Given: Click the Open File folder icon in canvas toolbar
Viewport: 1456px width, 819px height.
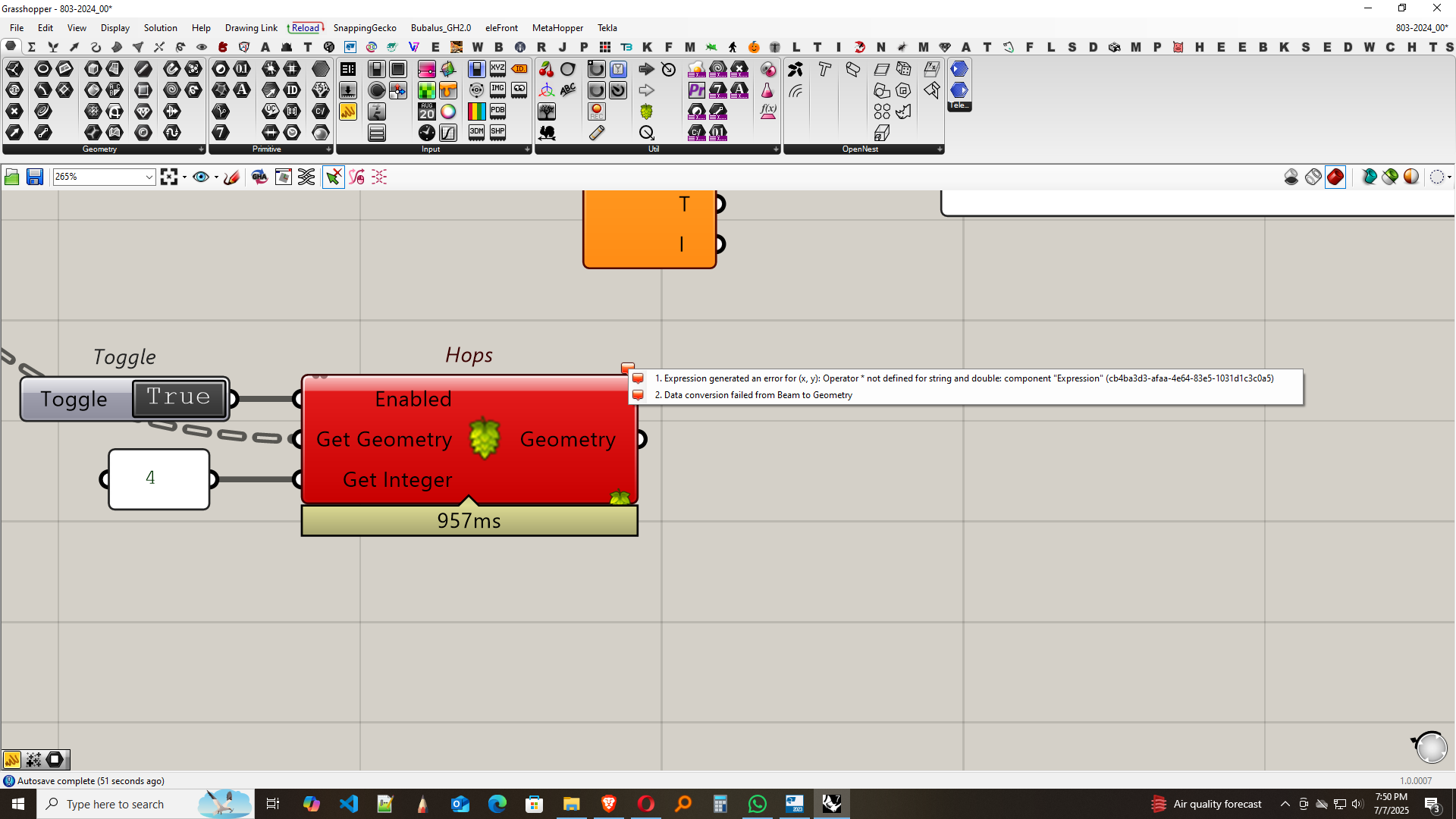Looking at the screenshot, I should tap(12, 177).
